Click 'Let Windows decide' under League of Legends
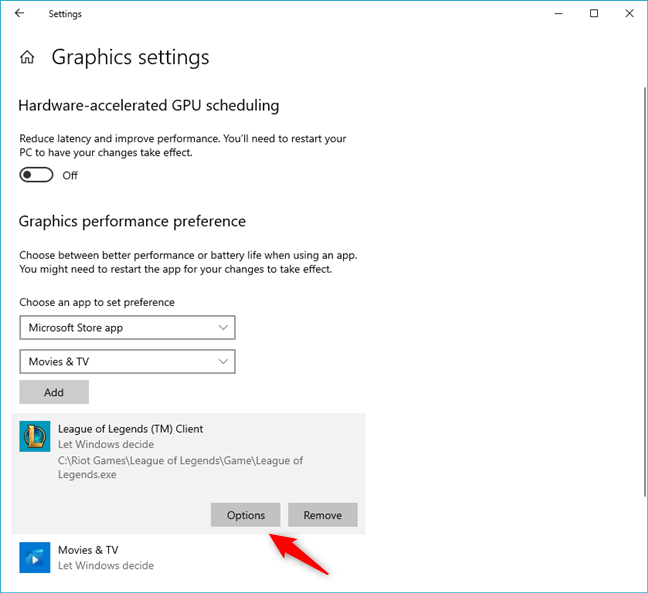Screen dimensions: 648x593 click(x=106, y=444)
